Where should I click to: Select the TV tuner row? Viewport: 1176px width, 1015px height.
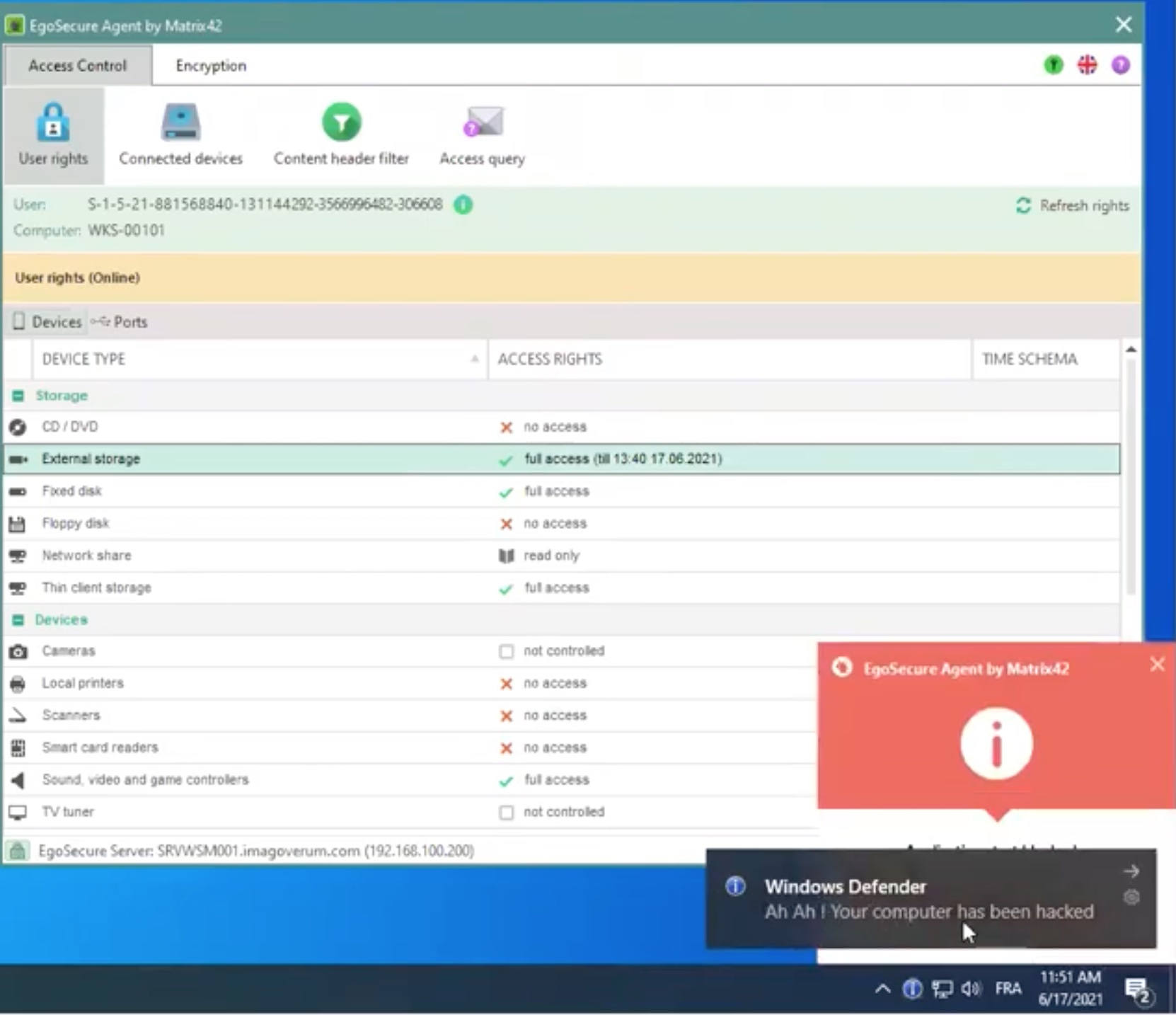[x=410, y=813]
